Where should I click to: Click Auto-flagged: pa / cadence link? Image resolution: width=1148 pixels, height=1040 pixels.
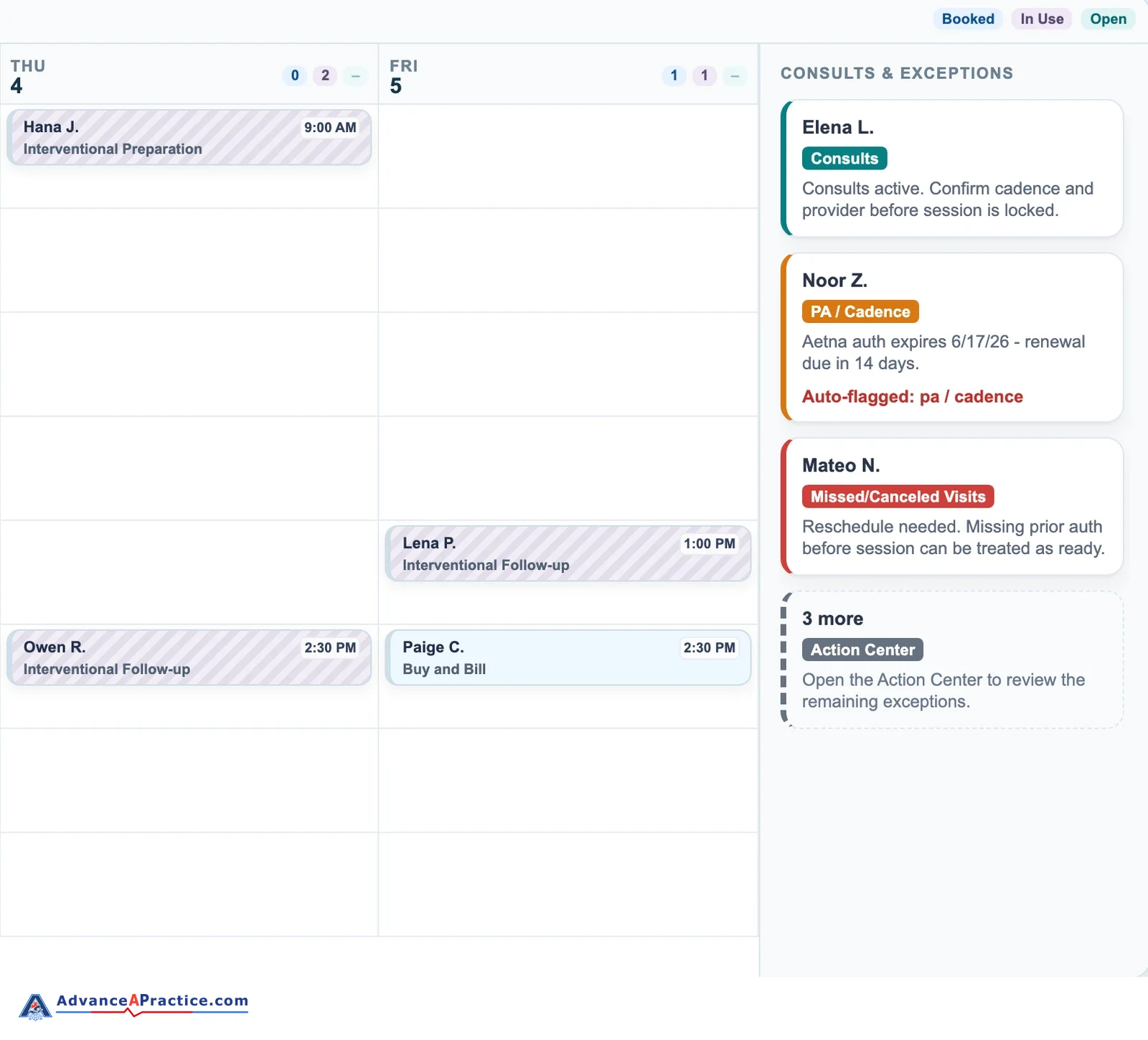913,396
